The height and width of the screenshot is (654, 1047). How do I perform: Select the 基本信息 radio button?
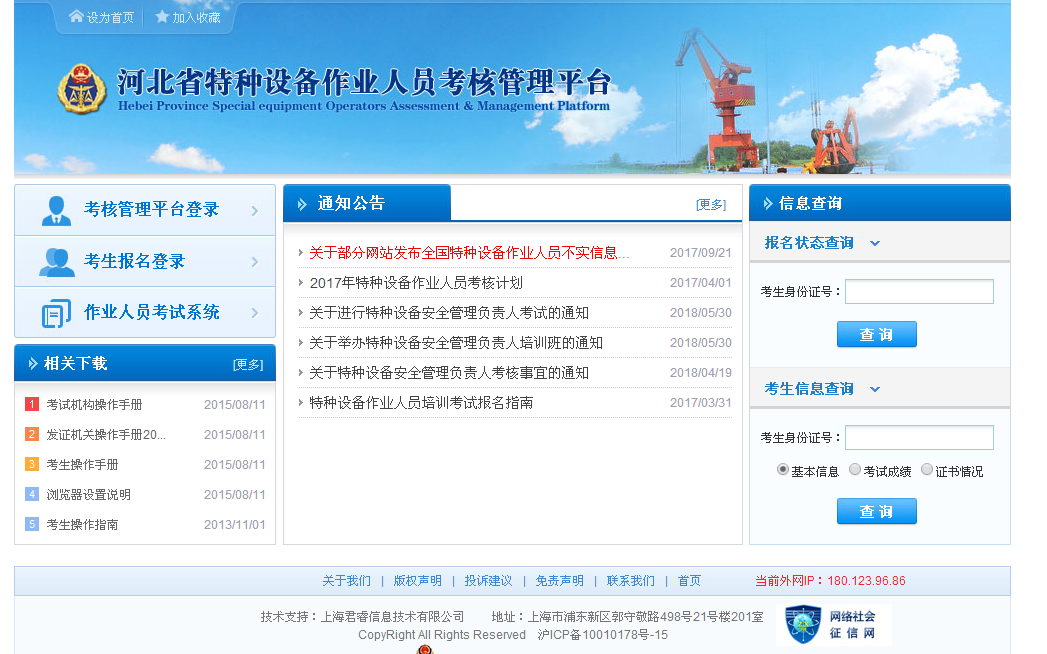[783, 470]
